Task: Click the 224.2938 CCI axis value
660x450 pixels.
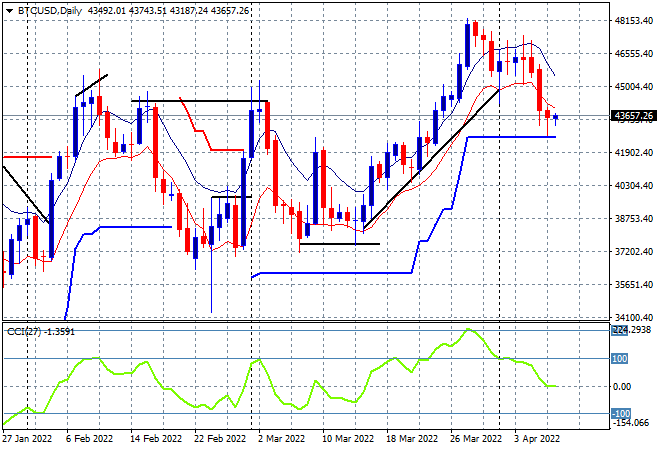Action: pyautogui.click(x=631, y=330)
